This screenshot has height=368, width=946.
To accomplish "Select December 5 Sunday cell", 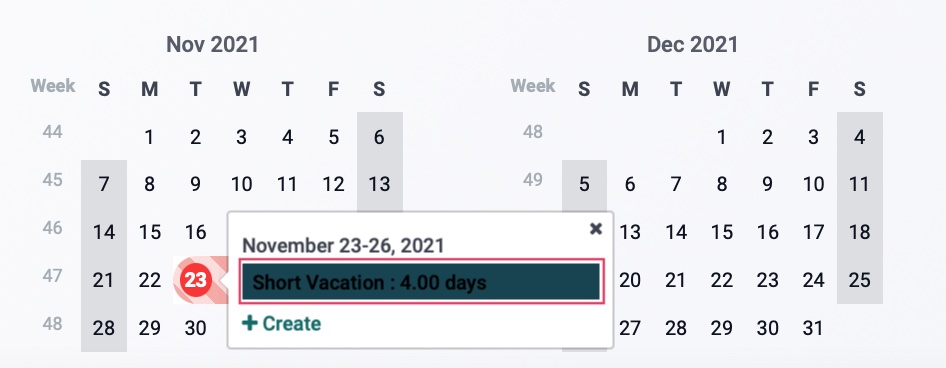I will (x=584, y=184).
